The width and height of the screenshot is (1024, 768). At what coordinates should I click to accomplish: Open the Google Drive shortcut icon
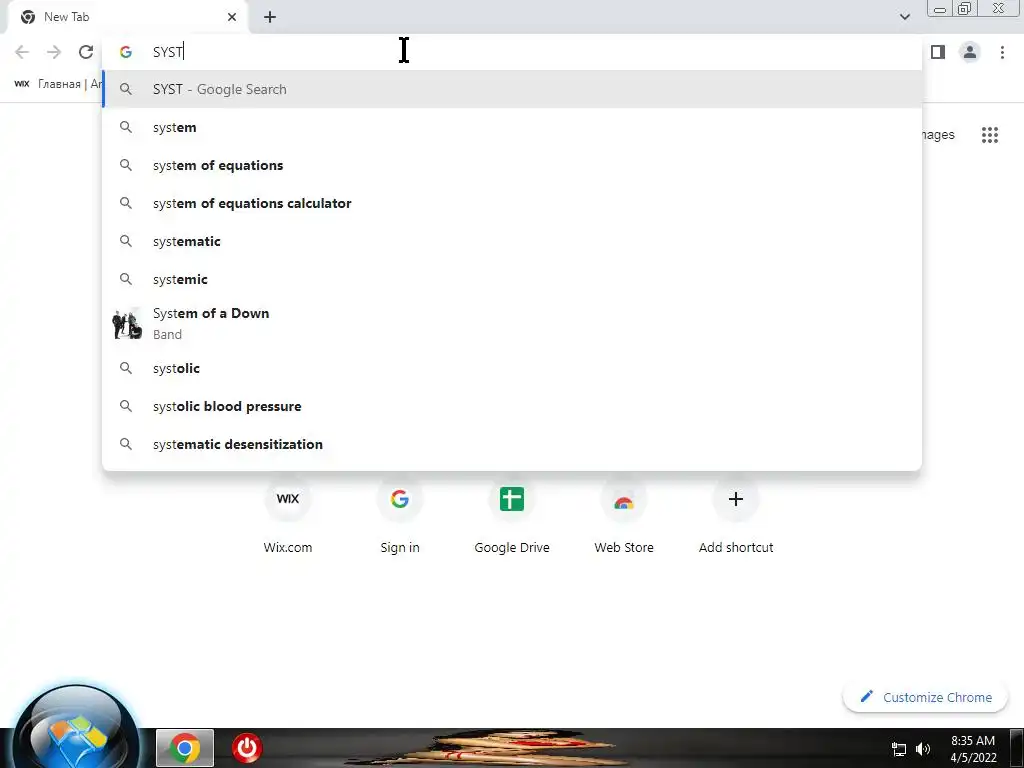pyautogui.click(x=512, y=499)
